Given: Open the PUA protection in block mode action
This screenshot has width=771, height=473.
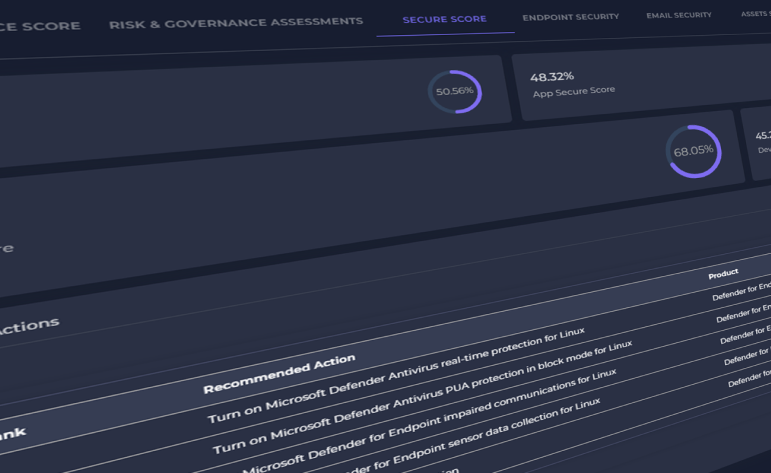Looking at the screenshot, I should point(422,397).
